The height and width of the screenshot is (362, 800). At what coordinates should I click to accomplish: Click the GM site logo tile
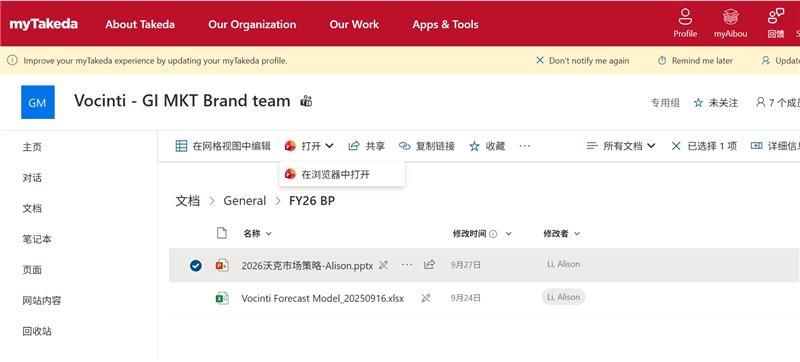[38, 102]
